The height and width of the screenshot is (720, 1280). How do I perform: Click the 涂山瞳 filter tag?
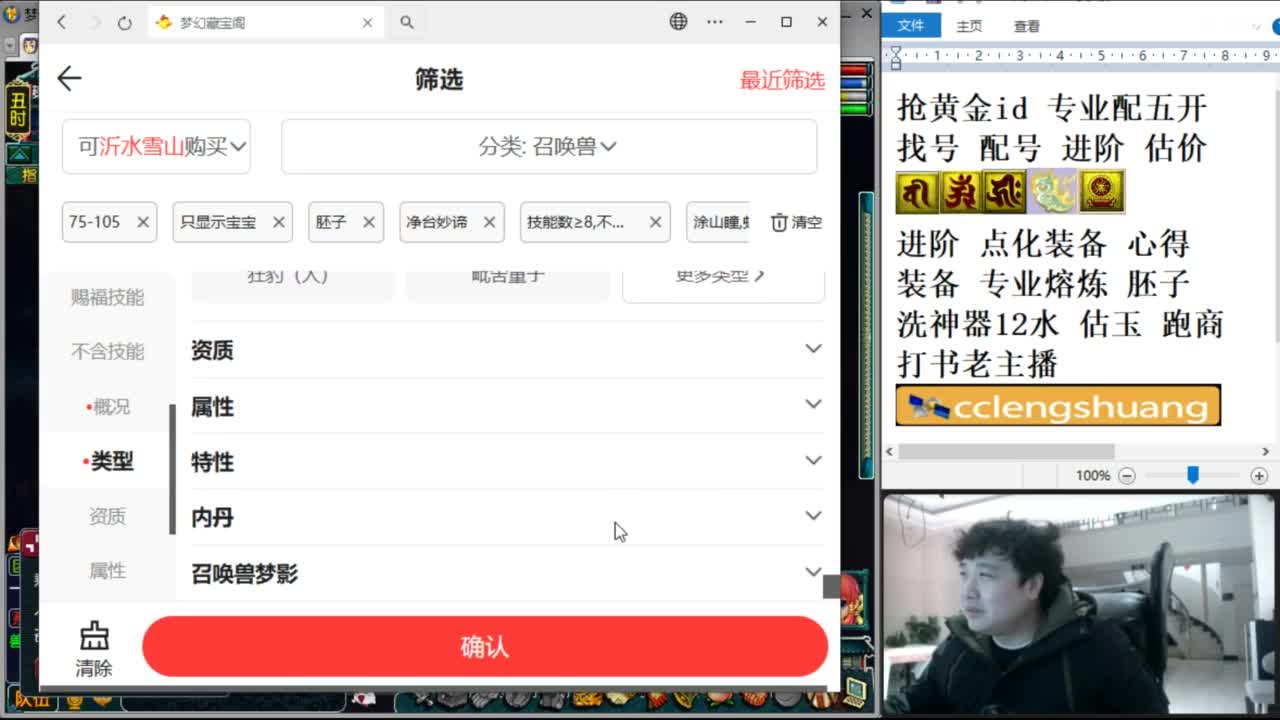point(718,222)
